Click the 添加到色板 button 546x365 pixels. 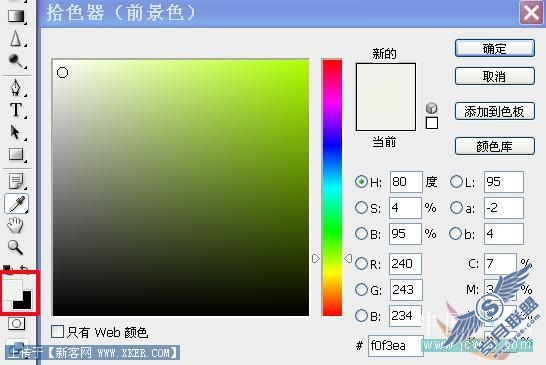click(494, 111)
